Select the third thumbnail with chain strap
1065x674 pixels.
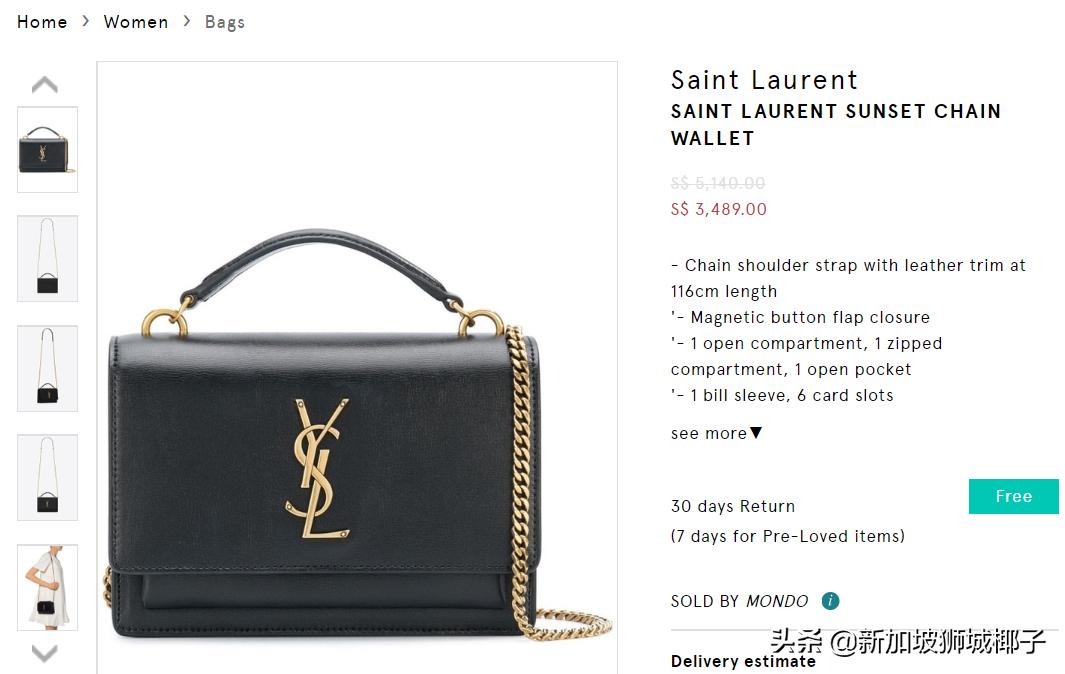tap(48, 368)
